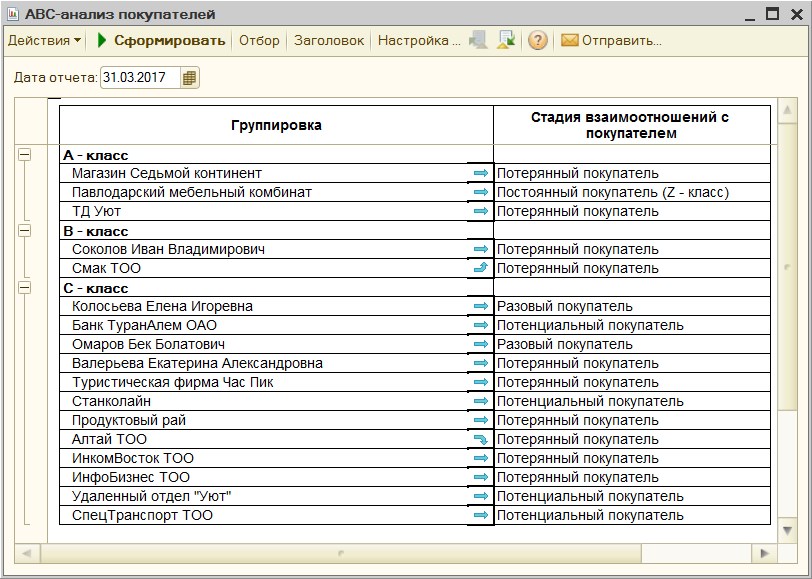This screenshot has width=812, height=579.
Task: Click the help question mark icon
Action: click(538, 41)
